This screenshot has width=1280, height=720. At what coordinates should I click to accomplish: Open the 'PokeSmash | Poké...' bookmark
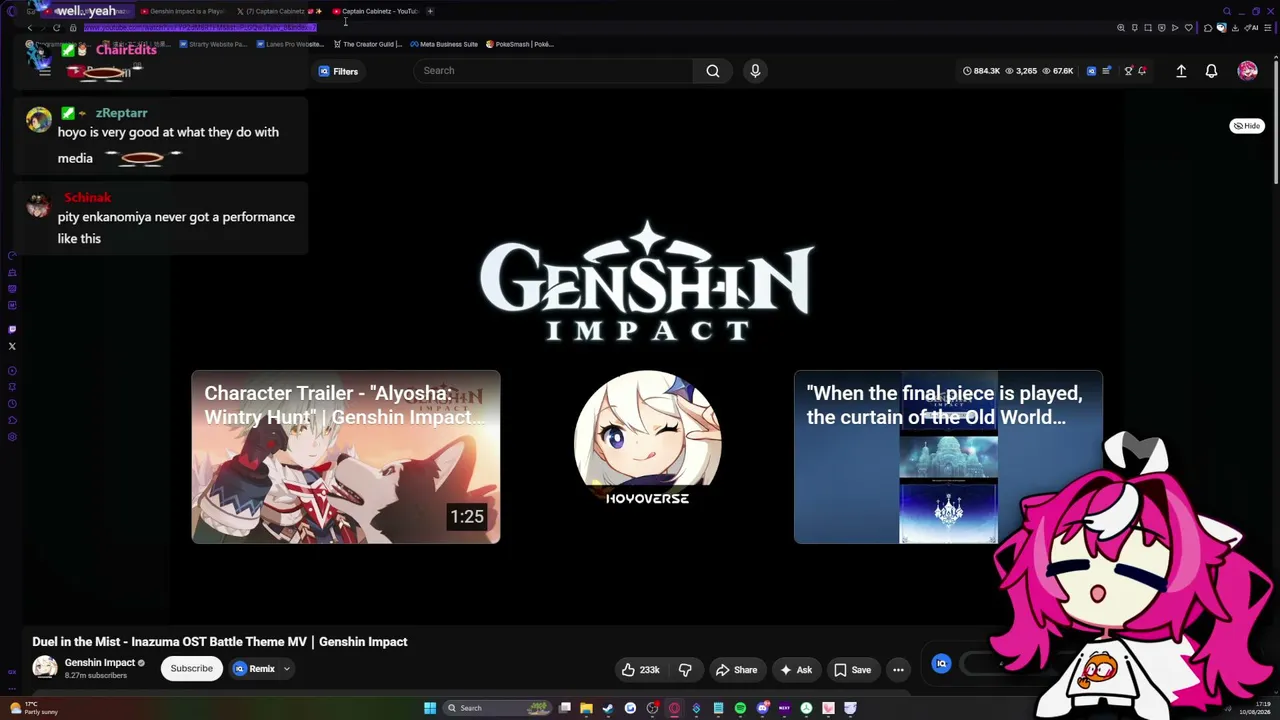click(519, 44)
